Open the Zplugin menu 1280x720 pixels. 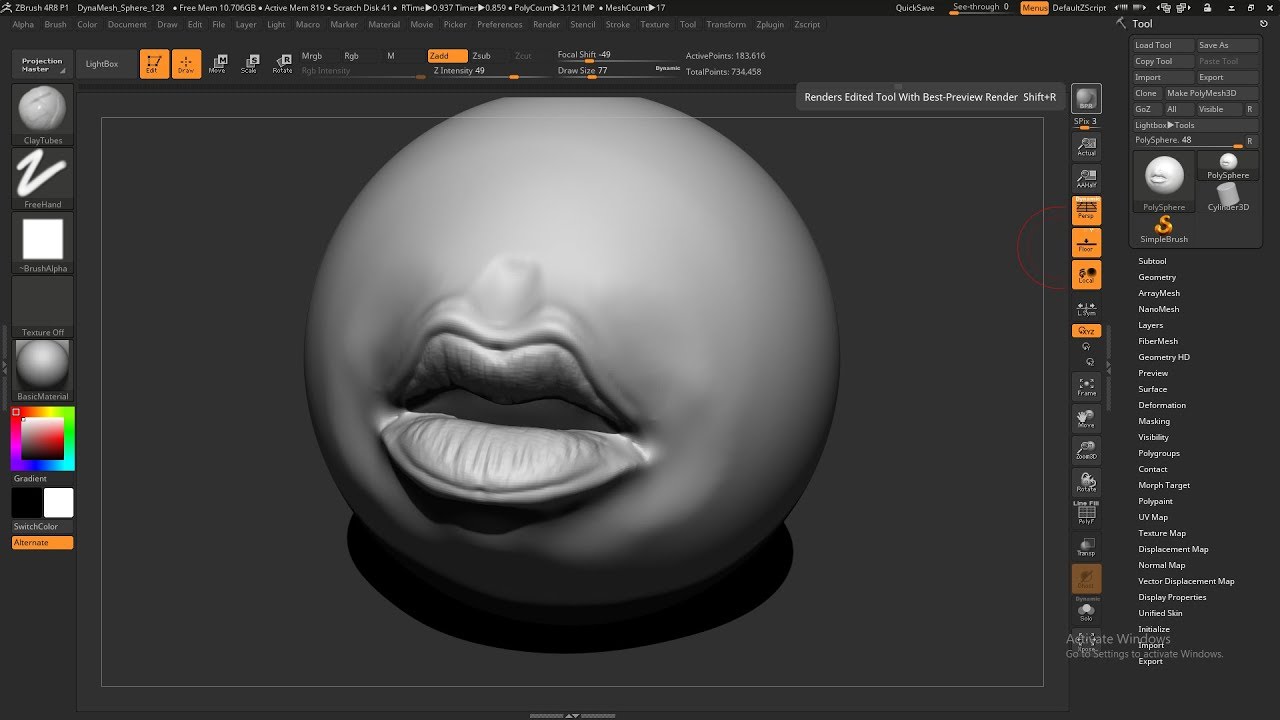tap(770, 24)
